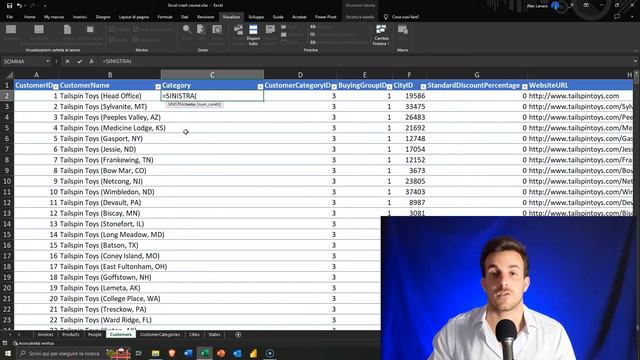Viewport: 640px width, 360px height.
Task: Toggle the Barra della formula checkbox
Action: coord(136,29)
